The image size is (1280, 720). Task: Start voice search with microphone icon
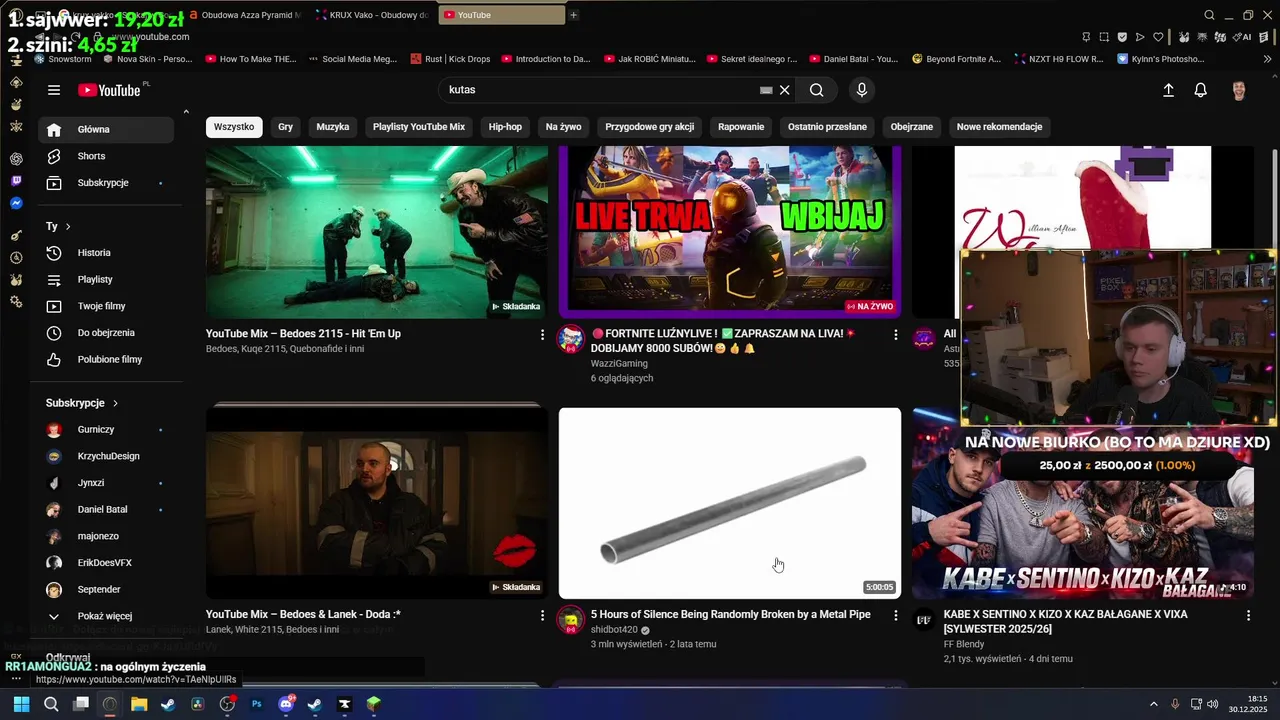862,90
